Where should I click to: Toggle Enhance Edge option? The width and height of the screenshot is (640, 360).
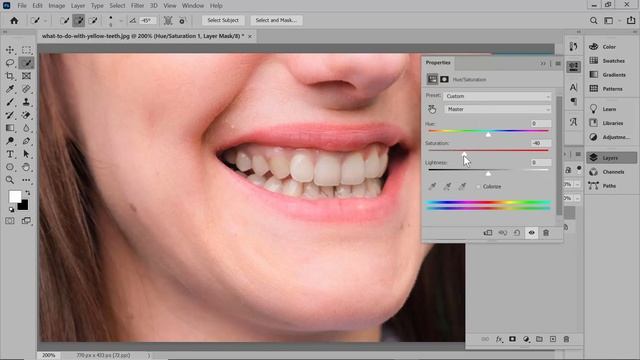(x=182, y=20)
